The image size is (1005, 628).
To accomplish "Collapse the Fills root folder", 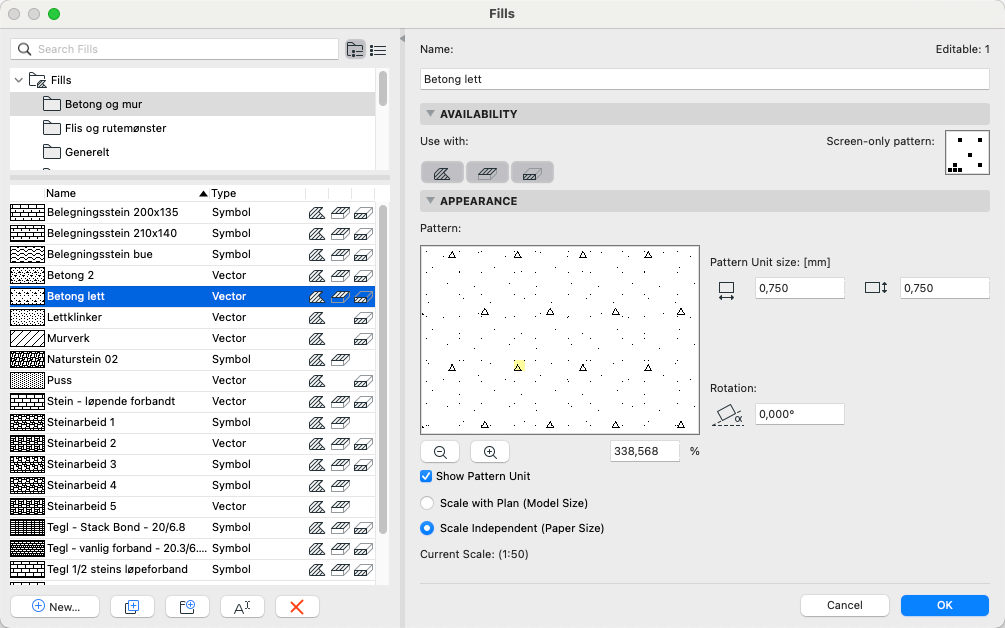I will tap(19, 80).
